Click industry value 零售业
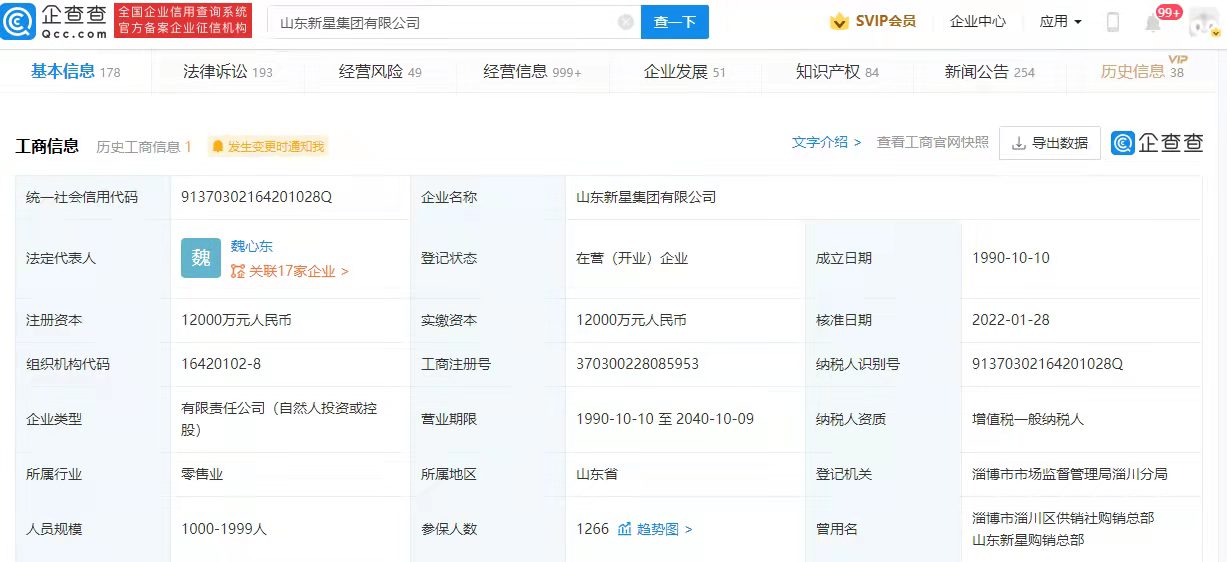 [202, 474]
